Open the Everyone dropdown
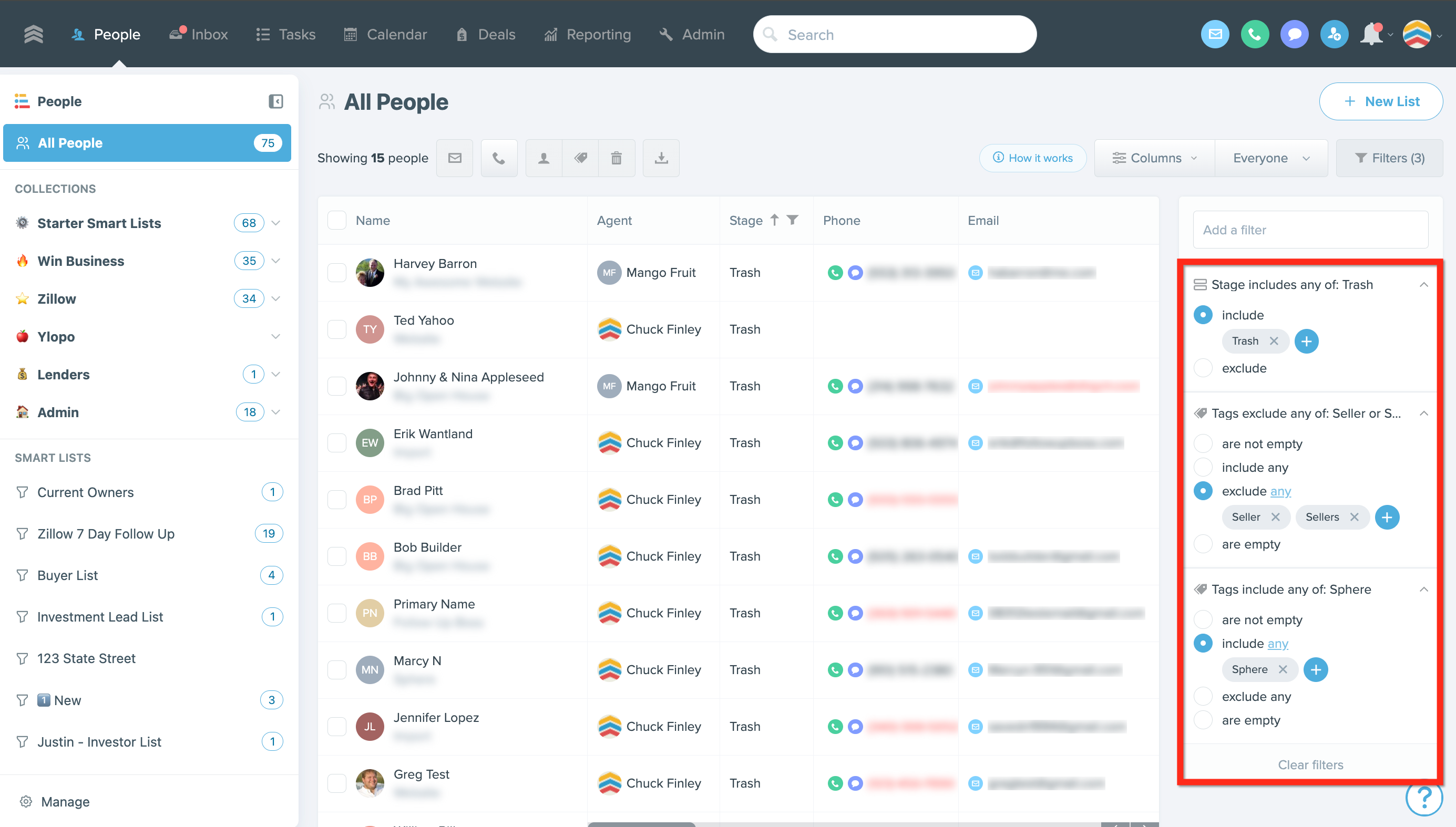The image size is (1456, 827). 1272,158
